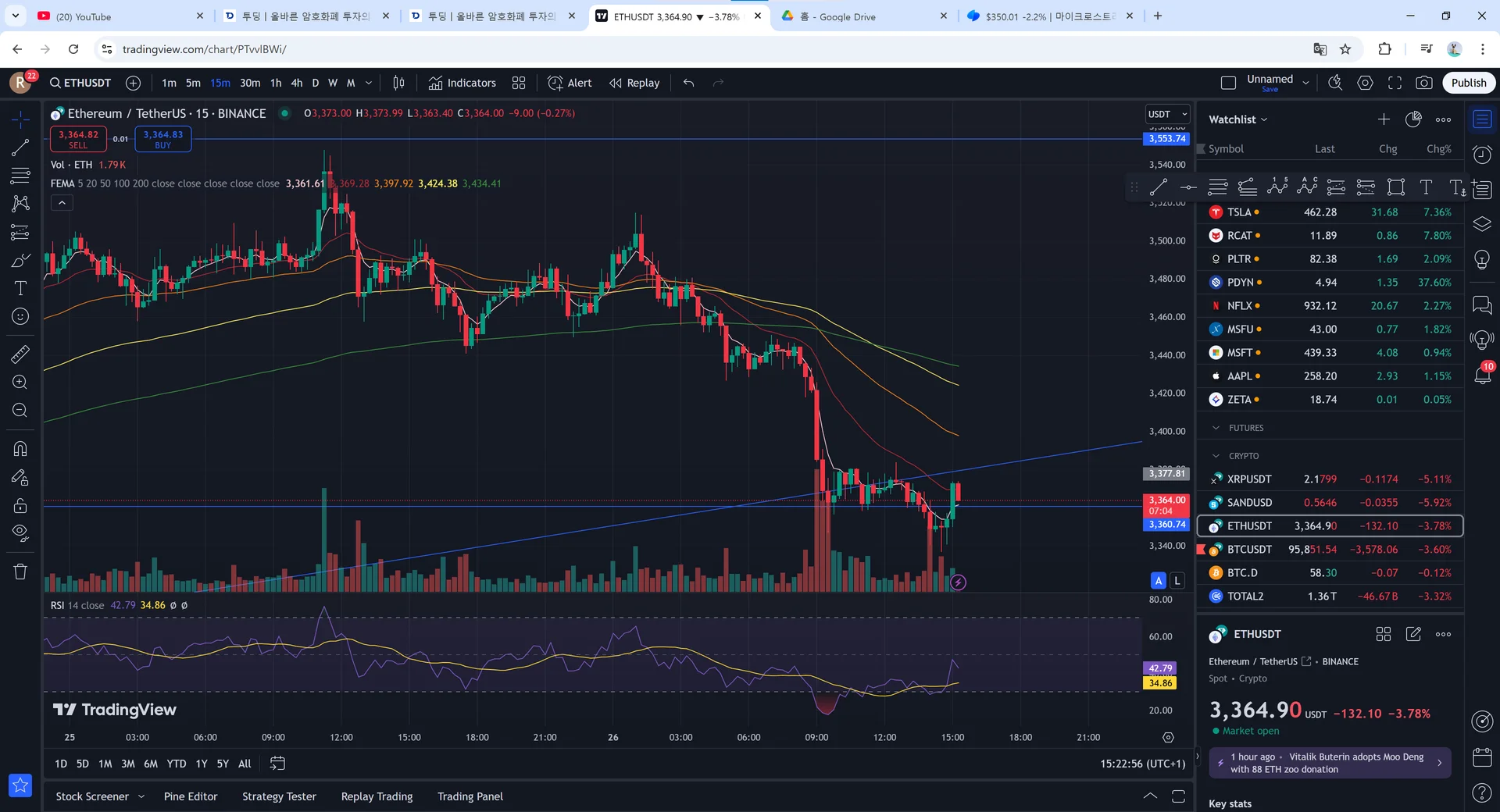The height and width of the screenshot is (812, 1500).
Task: Enter fullscreen chart mode
Action: [1395, 83]
